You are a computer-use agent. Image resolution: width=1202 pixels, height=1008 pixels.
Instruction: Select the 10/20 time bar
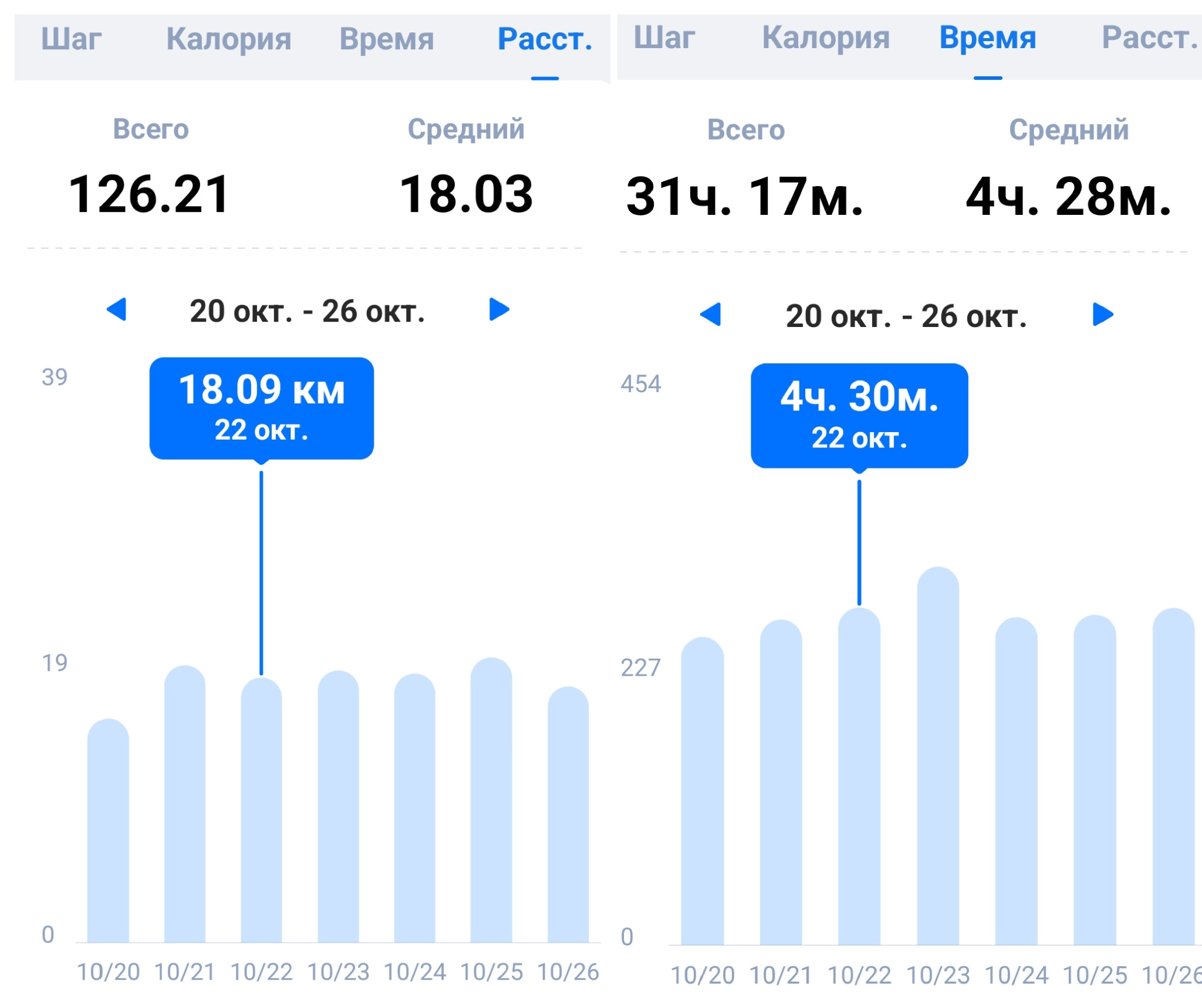[703, 791]
